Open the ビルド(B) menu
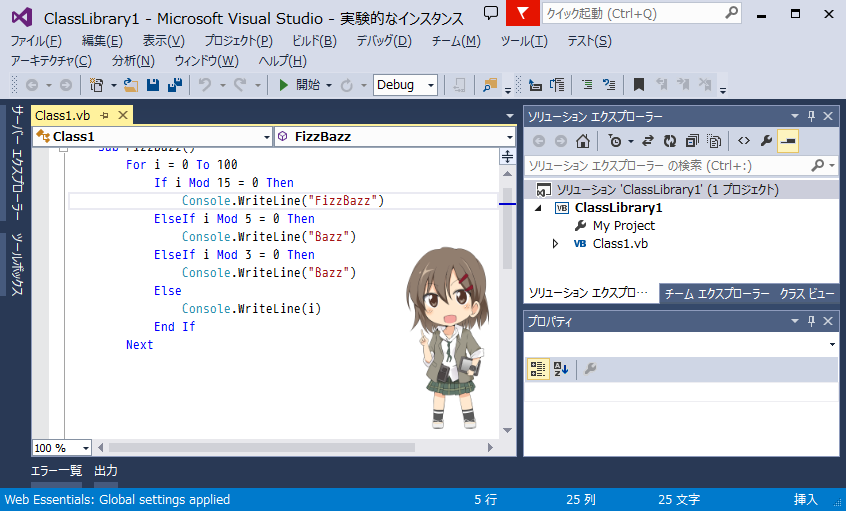This screenshot has height=511, width=846. coord(316,41)
